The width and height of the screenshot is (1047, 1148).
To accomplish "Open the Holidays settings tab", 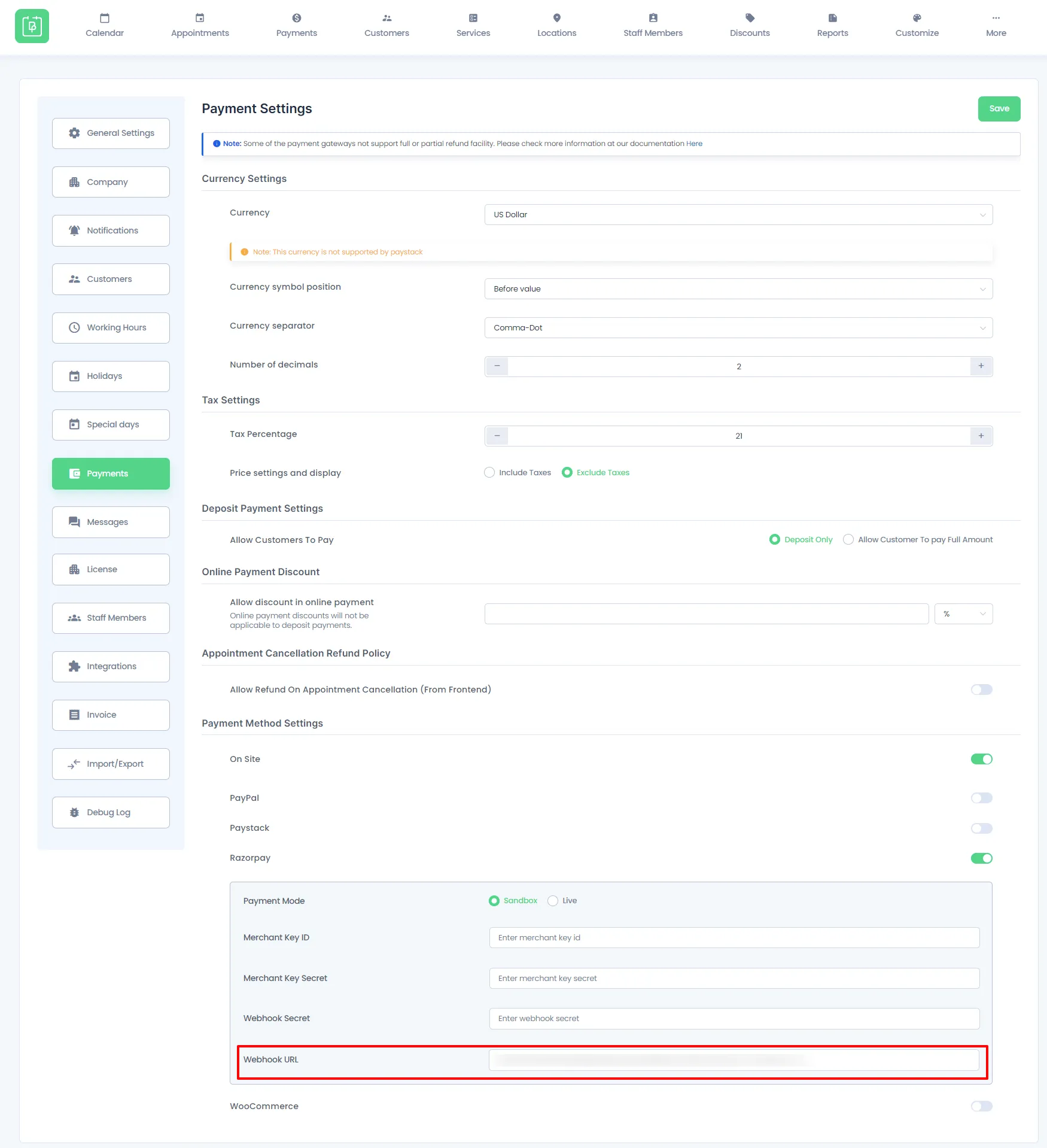I will click(x=111, y=376).
